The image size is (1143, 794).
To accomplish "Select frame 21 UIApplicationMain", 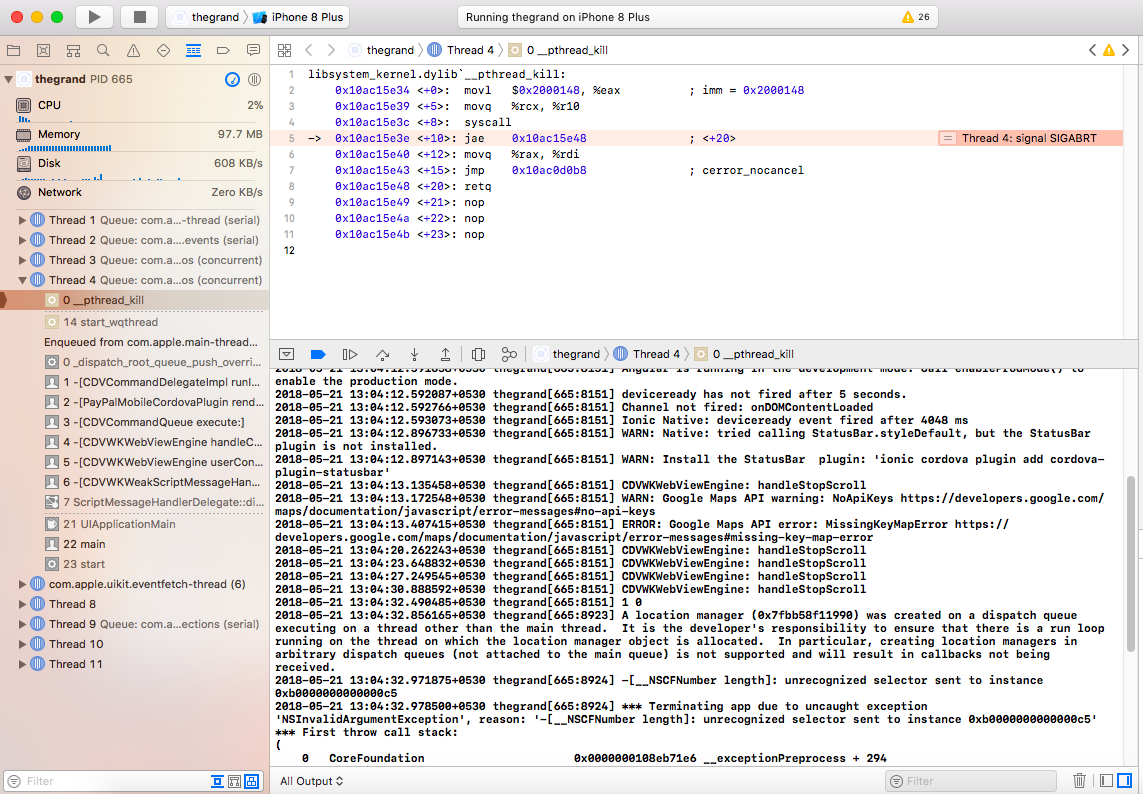I will 134,524.
